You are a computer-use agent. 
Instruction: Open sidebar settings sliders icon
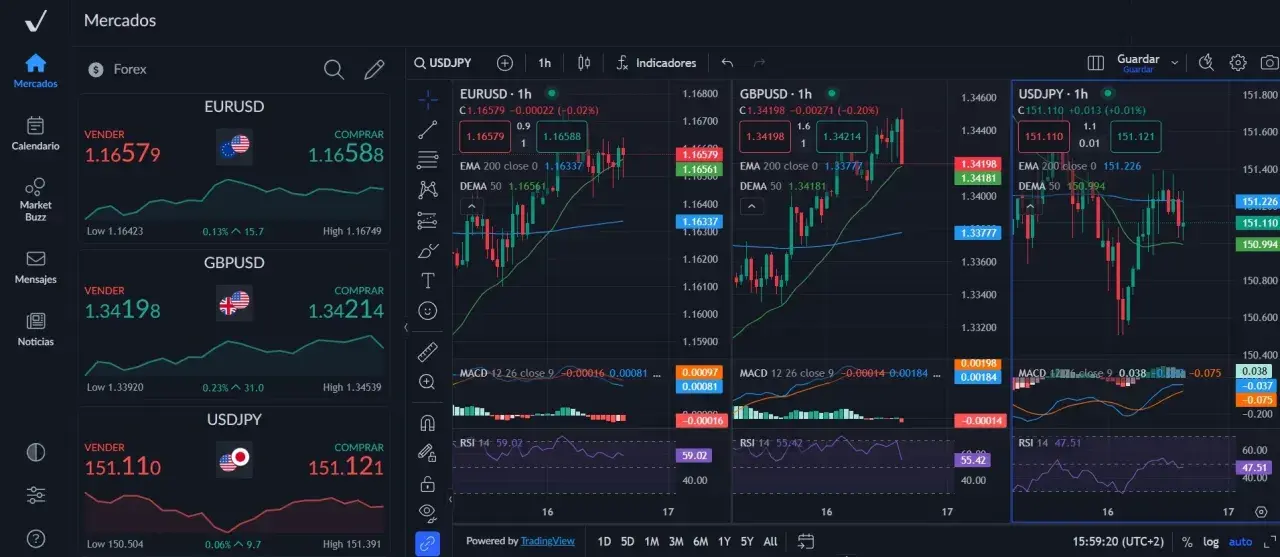pyautogui.click(x=36, y=494)
